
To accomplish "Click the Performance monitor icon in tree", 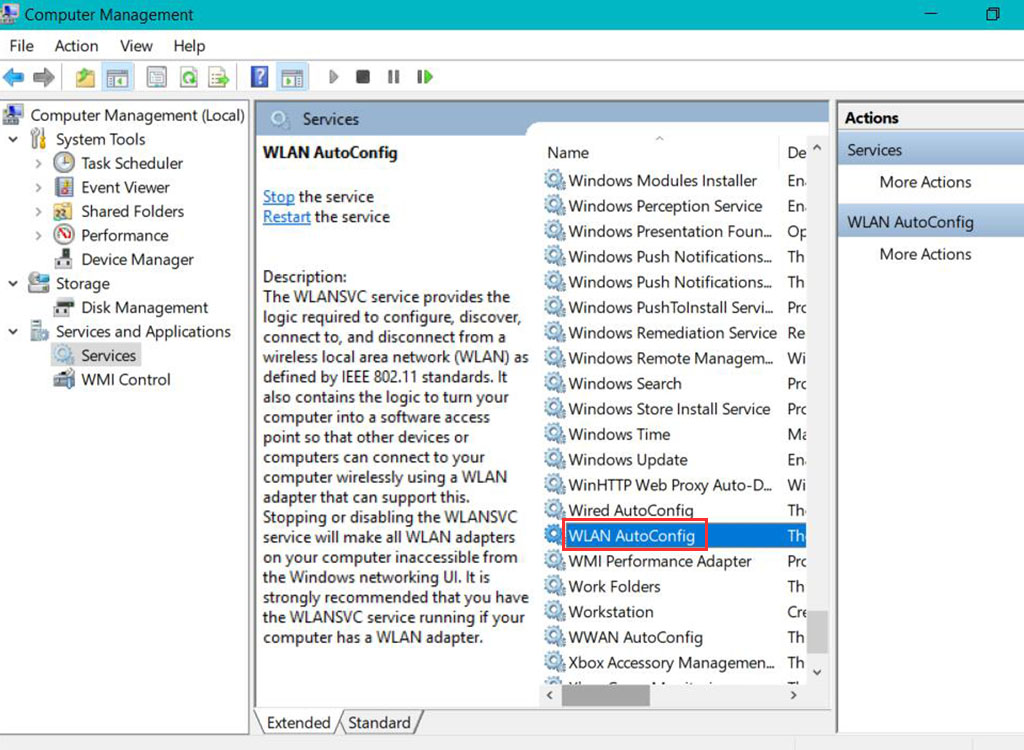I will (x=64, y=235).
